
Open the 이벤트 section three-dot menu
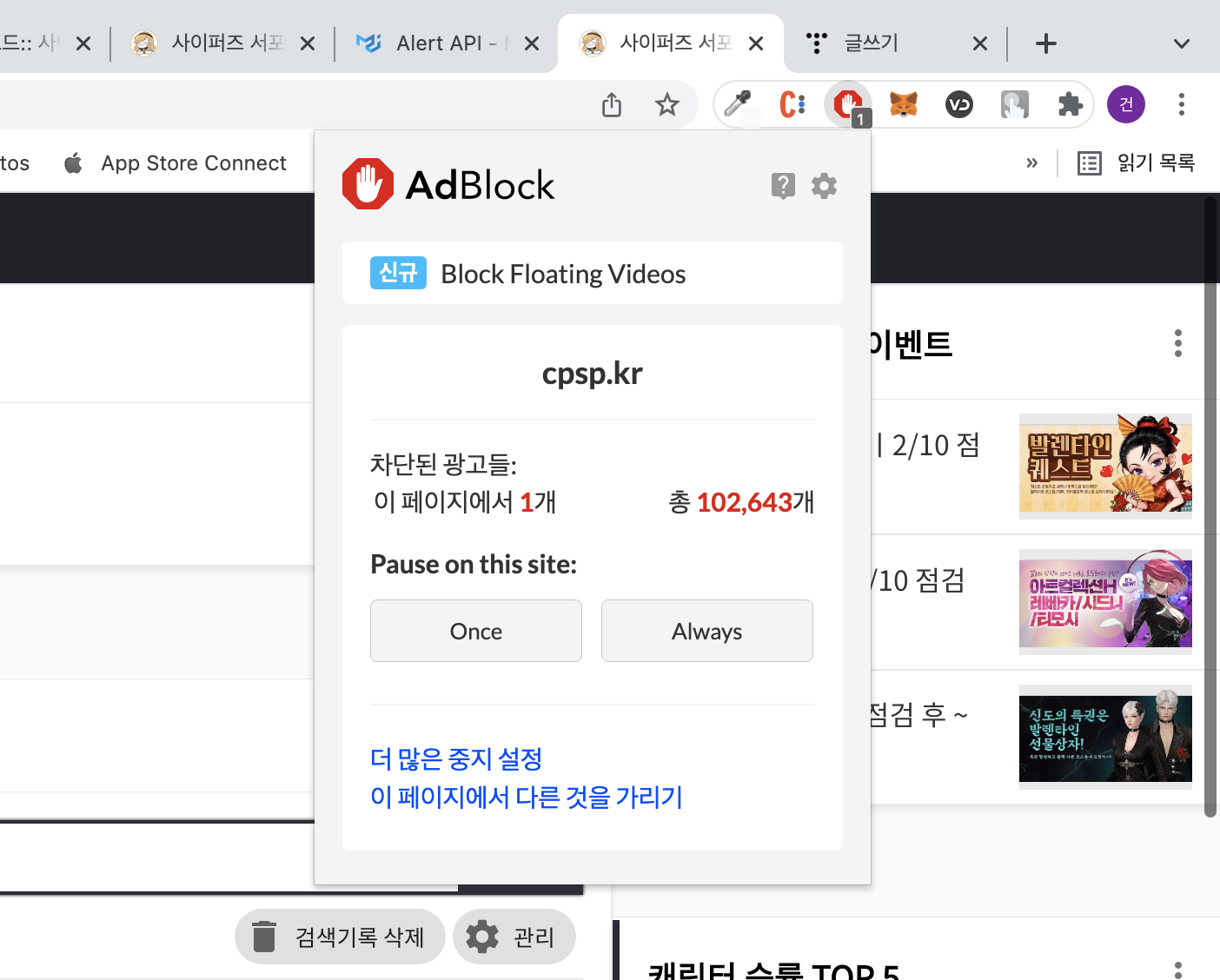(x=1178, y=343)
